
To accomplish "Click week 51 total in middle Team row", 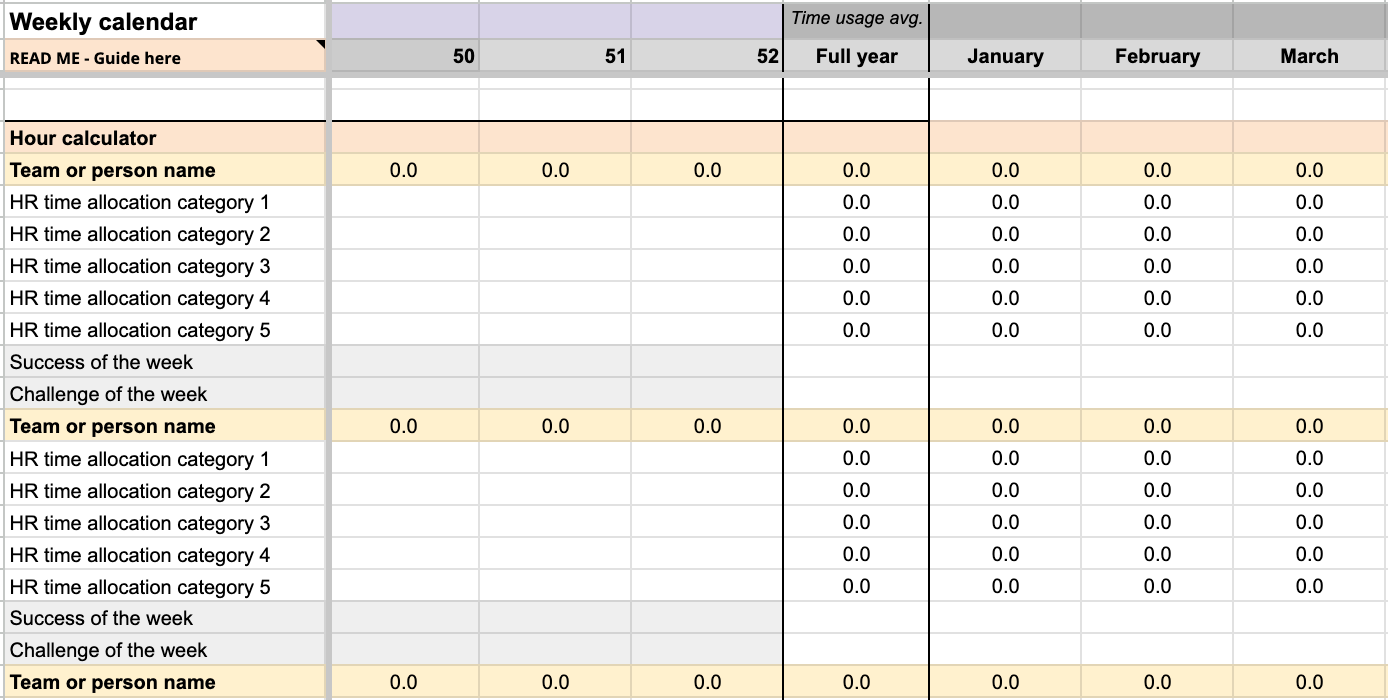I will (555, 426).
